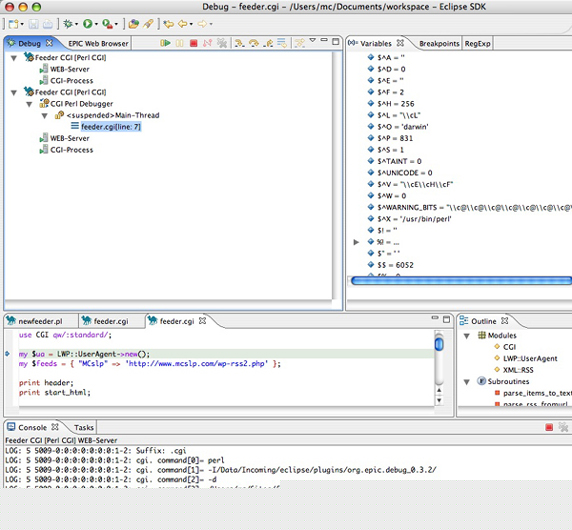Open the External Tools dropdown arrow
The width and height of the screenshot is (572, 530).
pos(116,24)
